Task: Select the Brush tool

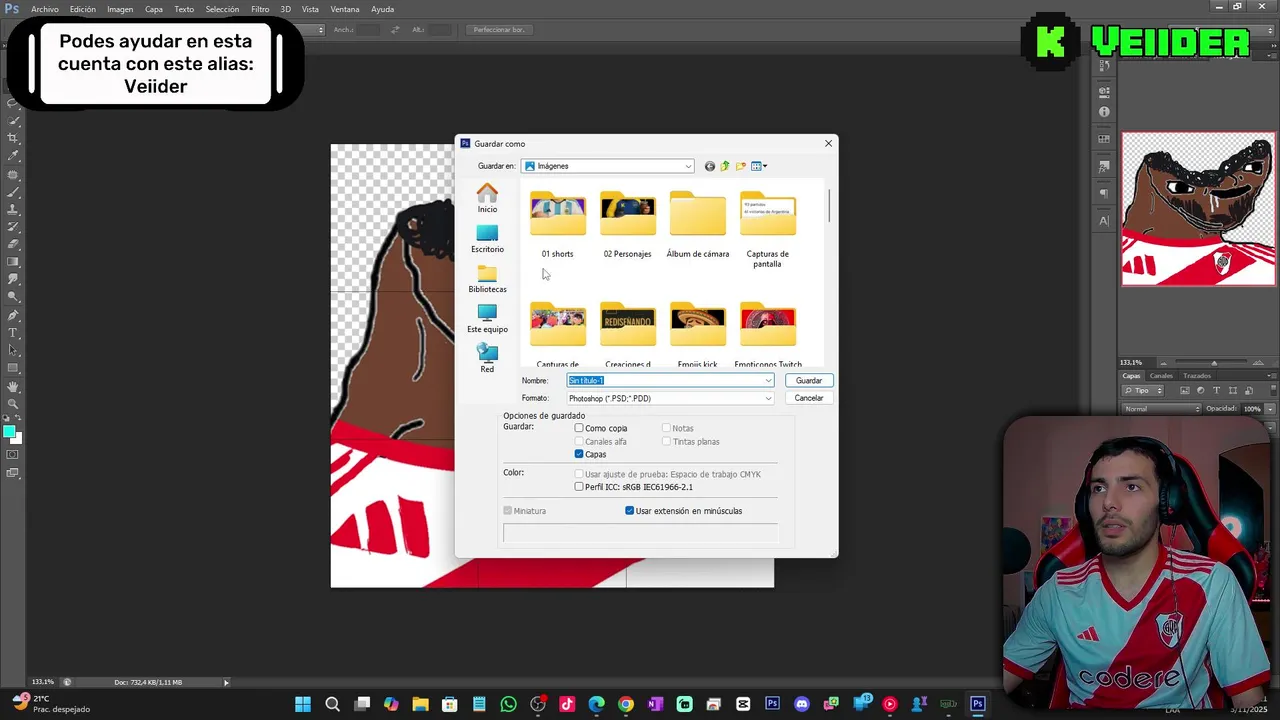Action: (x=13, y=193)
